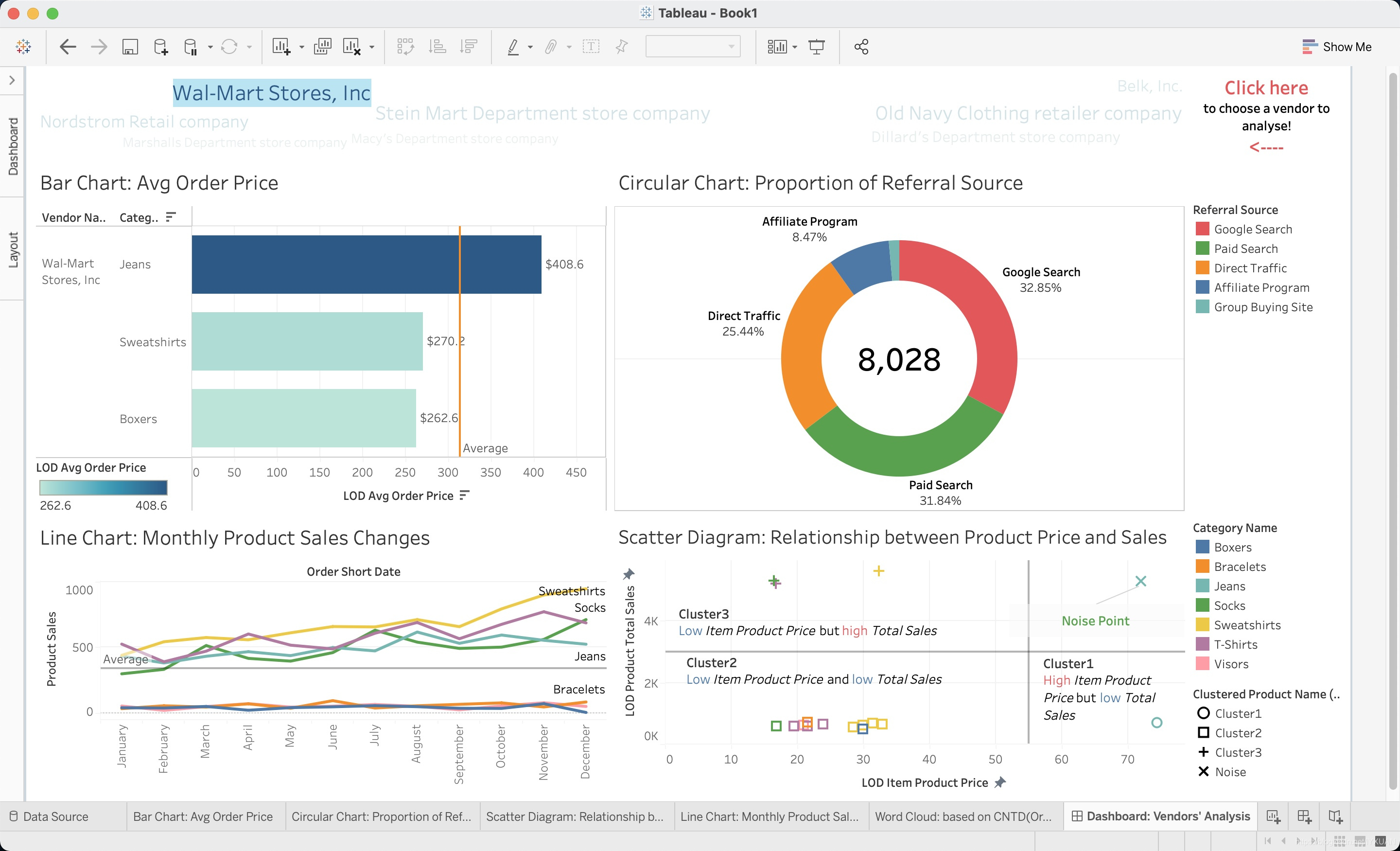Click the Clear Sheet icon

point(352,47)
